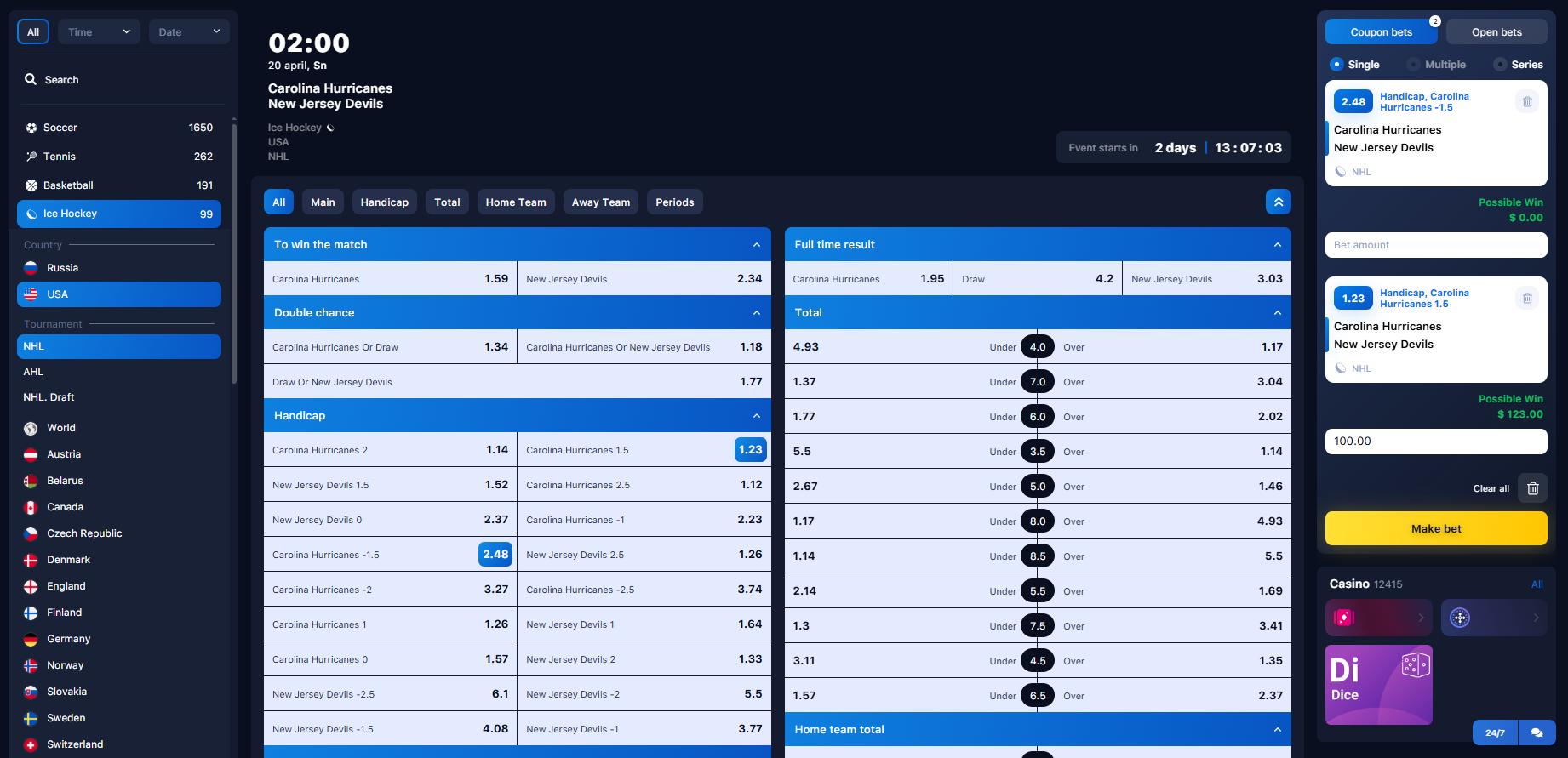The image size is (1568, 758).
Task: Select the Soccer sport icon
Action: click(x=31, y=128)
